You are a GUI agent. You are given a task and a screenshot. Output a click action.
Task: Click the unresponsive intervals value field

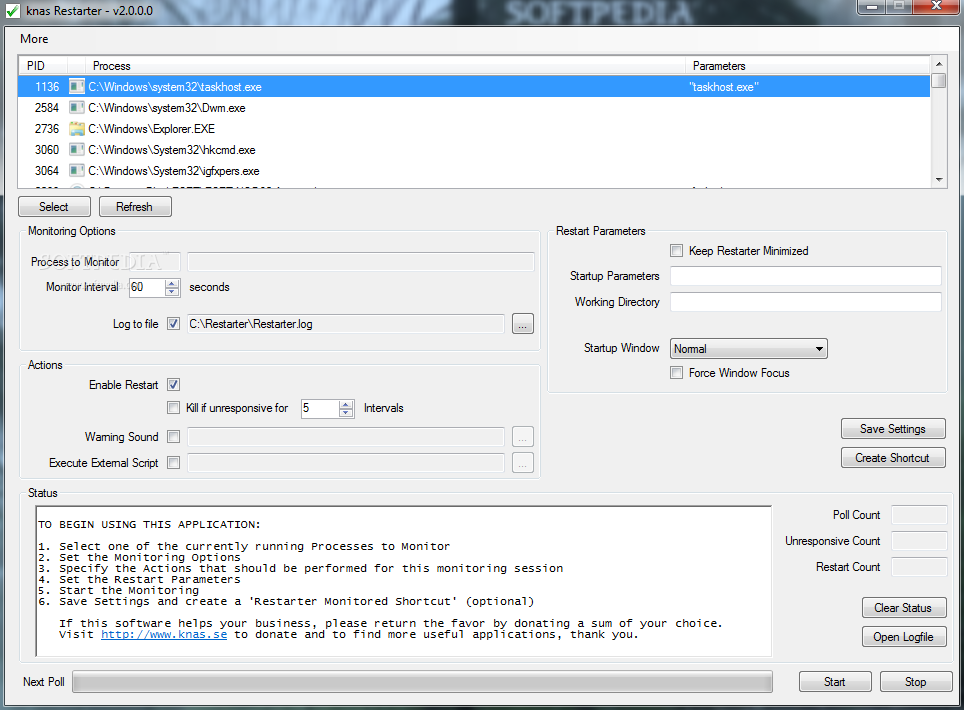point(320,408)
